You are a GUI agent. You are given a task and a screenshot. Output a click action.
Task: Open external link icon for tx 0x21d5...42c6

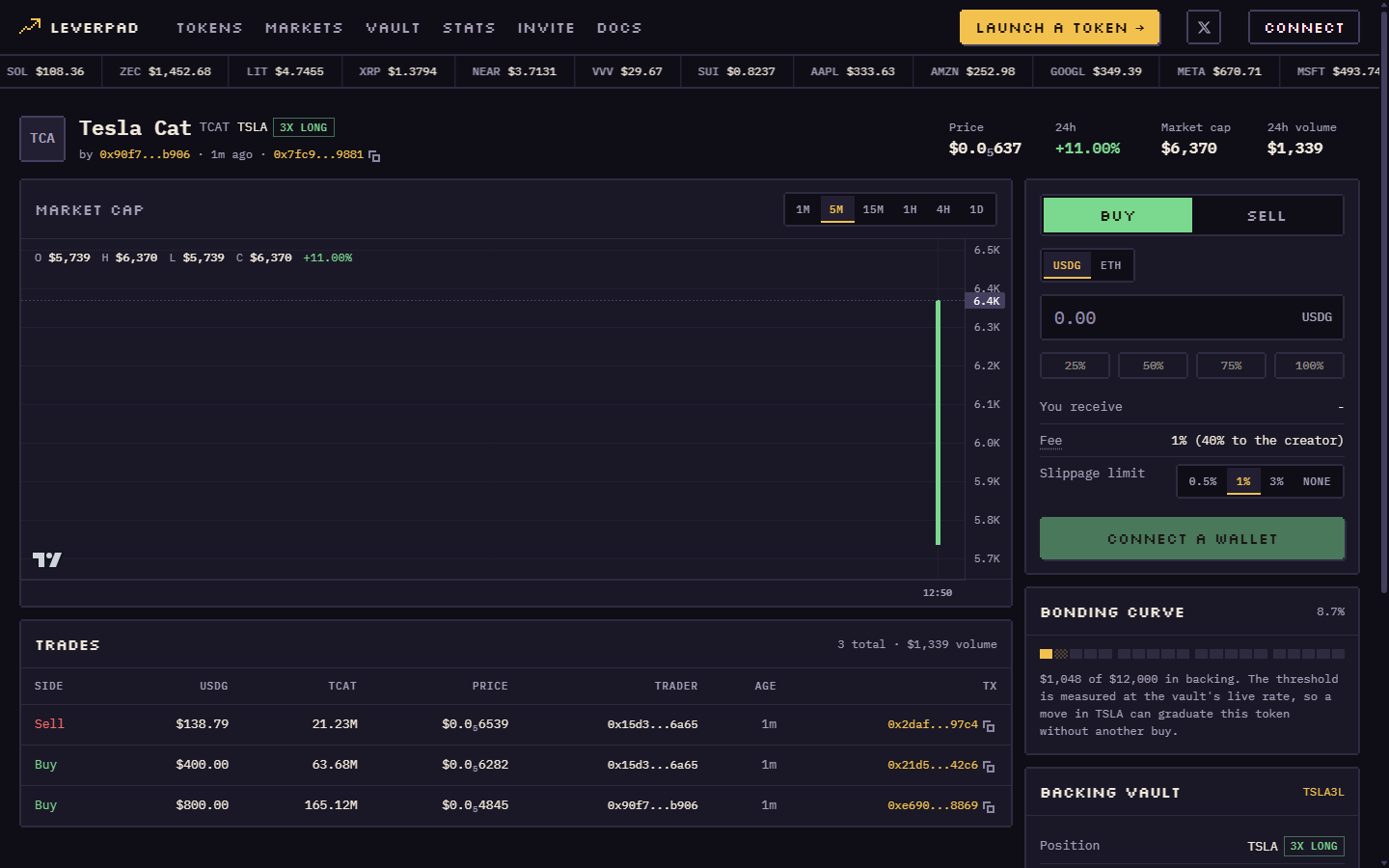[x=989, y=766]
